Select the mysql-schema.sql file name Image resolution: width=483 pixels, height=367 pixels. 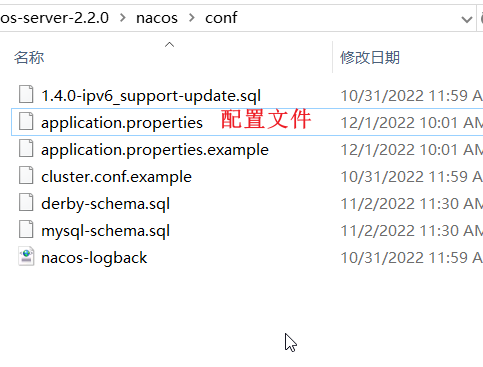[105, 231]
